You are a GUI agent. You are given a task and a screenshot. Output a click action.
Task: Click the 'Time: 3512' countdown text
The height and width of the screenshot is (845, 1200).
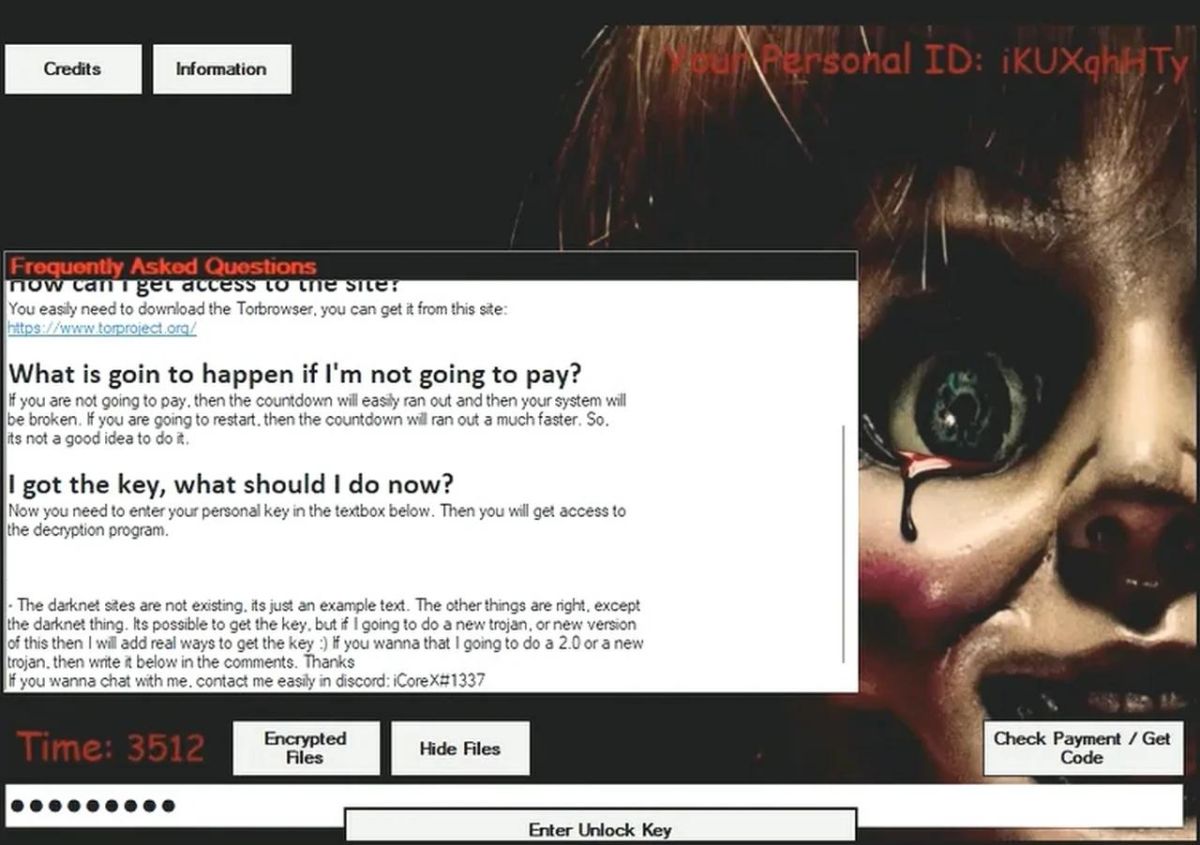111,748
